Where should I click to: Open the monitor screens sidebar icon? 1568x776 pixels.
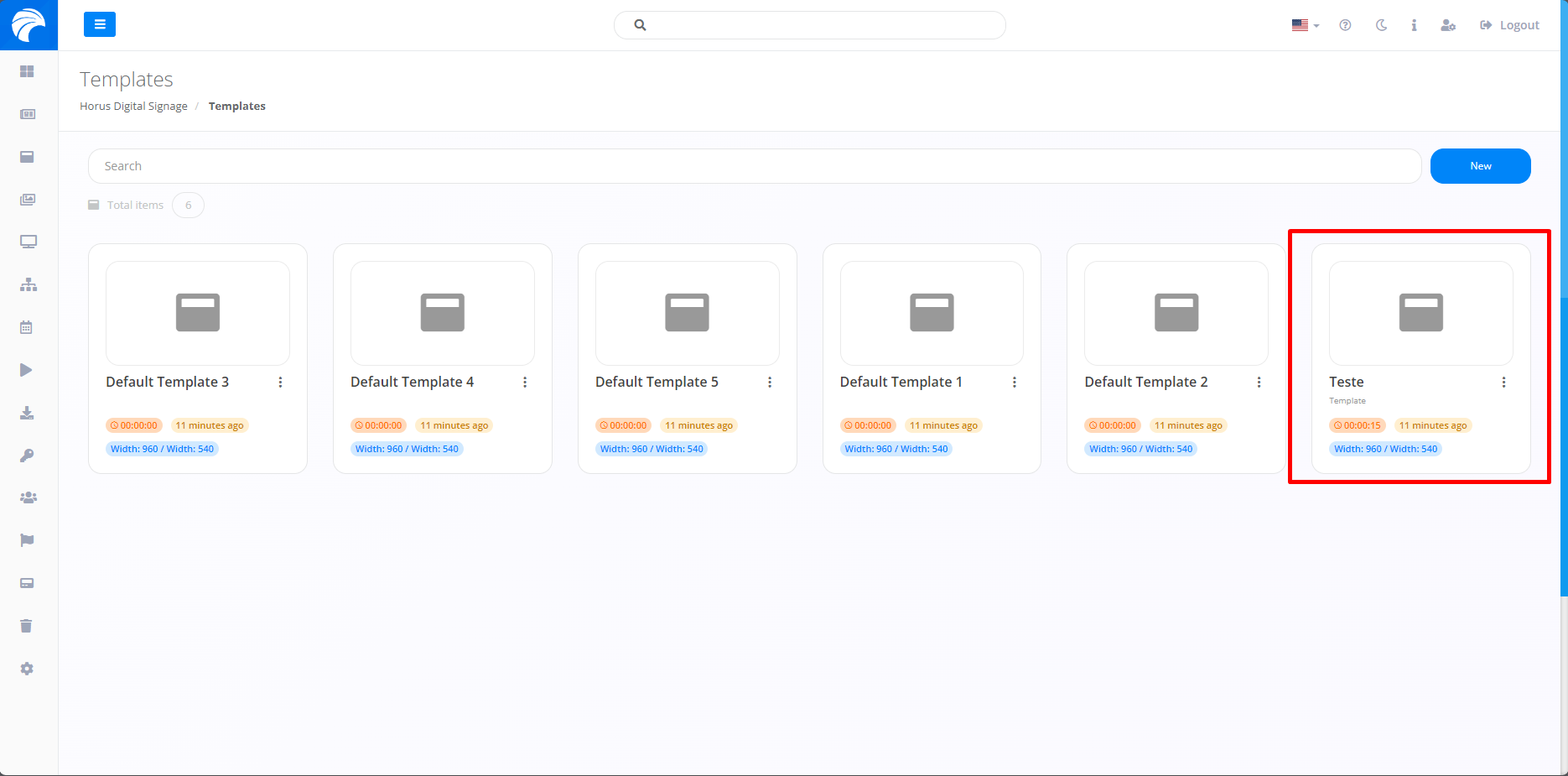tap(28, 242)
